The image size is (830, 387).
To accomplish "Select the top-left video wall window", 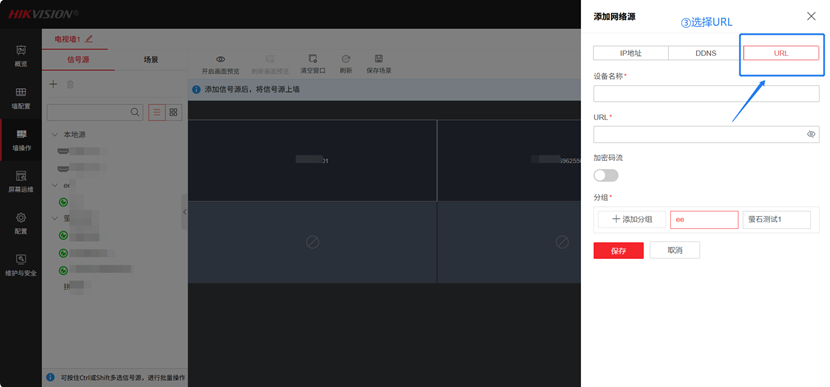I will tap(312, 160).
